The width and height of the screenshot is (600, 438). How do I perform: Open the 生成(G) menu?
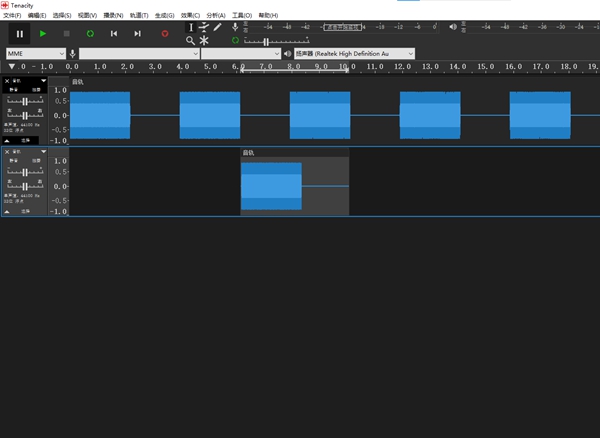165,15
